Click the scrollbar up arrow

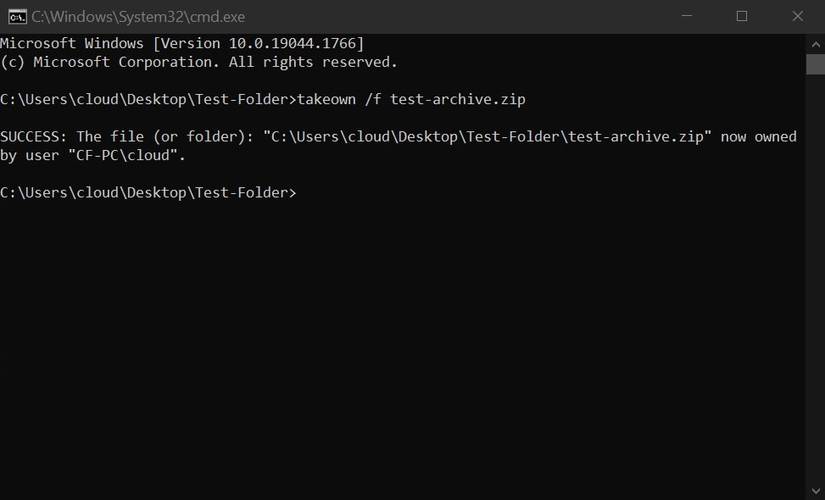[815, 43]
